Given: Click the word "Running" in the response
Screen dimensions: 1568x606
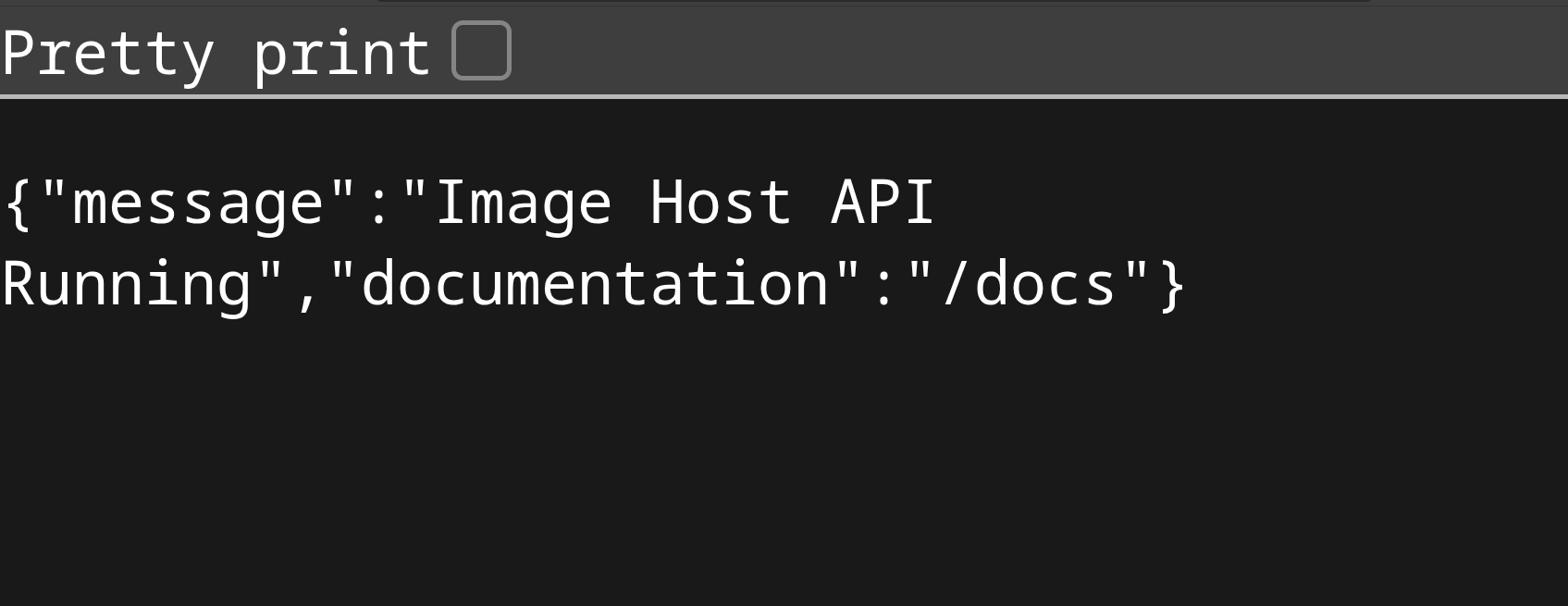Looking at the screenshot, I should point(127,284).
